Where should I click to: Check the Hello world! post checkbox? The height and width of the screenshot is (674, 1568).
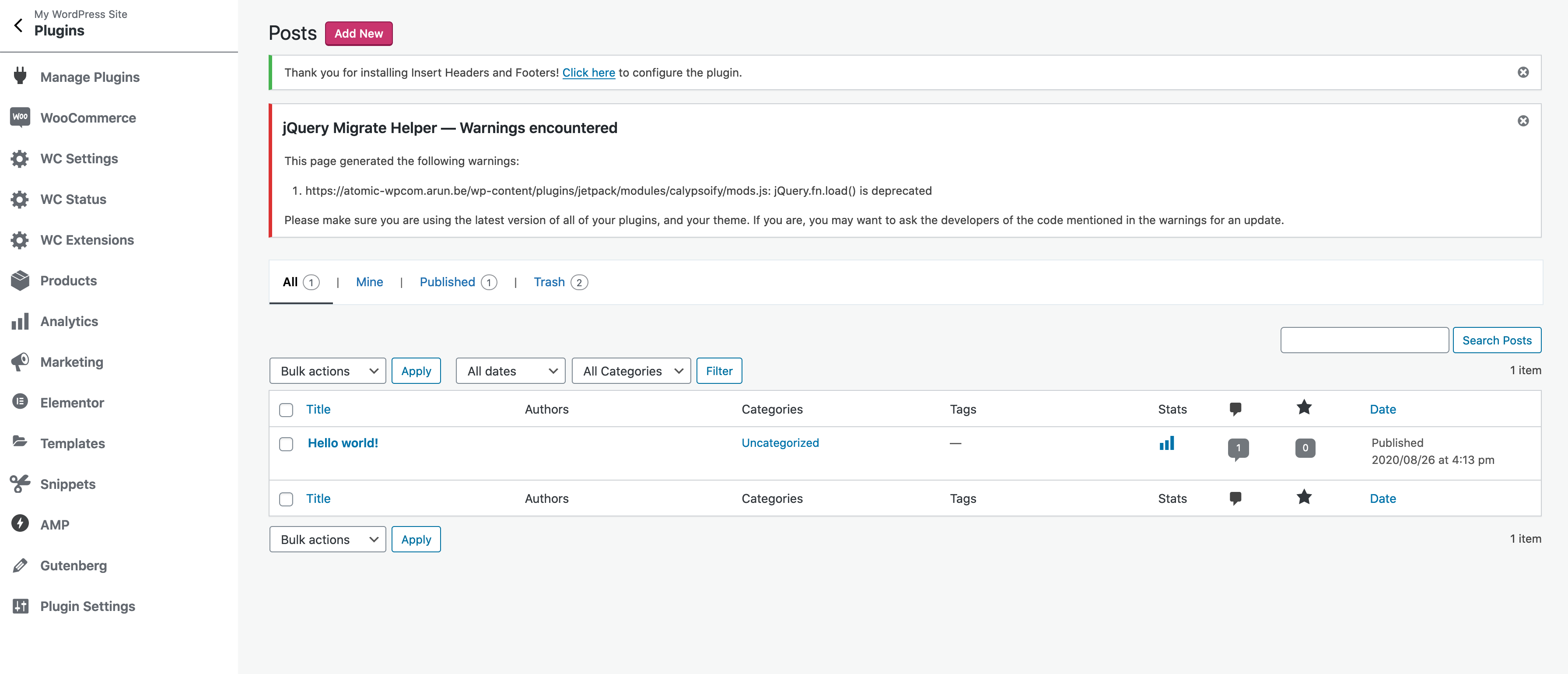tap(286, 444)
